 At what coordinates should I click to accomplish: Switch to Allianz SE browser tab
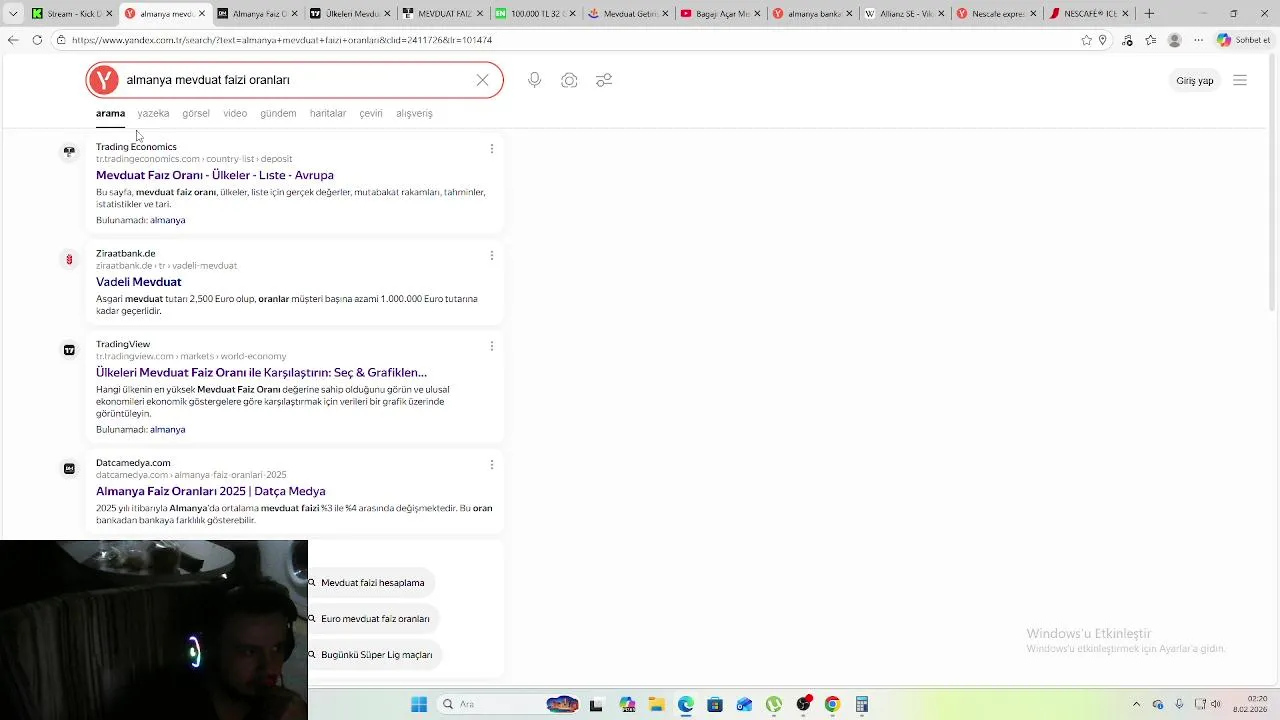[x=904, y=14]
